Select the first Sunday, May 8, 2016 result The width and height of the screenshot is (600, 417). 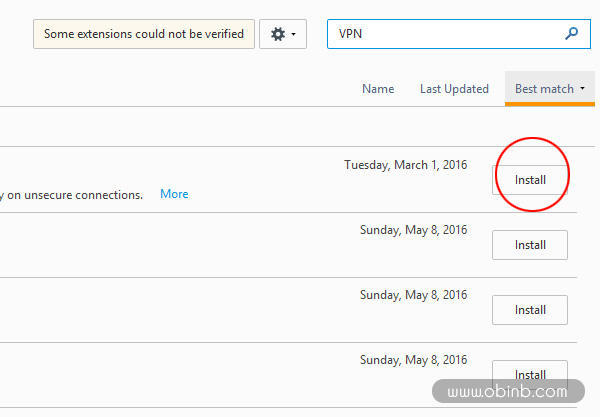click(288, 245)
